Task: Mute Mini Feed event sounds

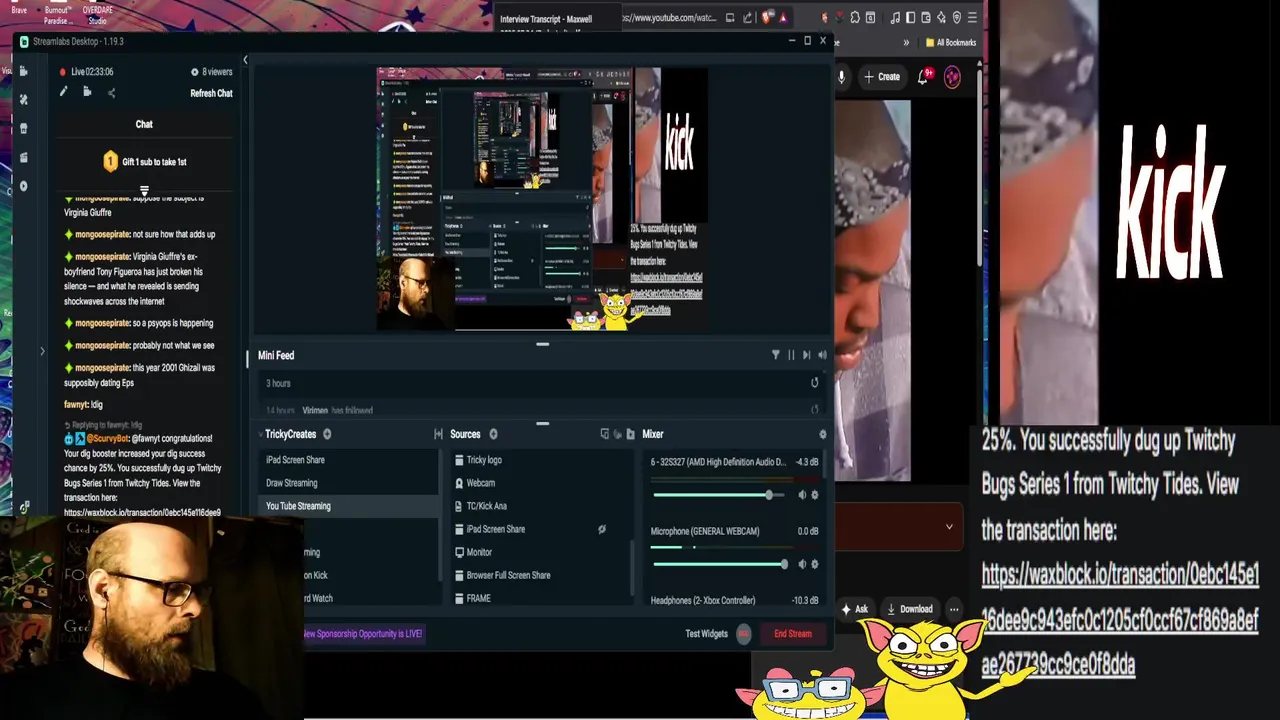Action: coord(822,355)
